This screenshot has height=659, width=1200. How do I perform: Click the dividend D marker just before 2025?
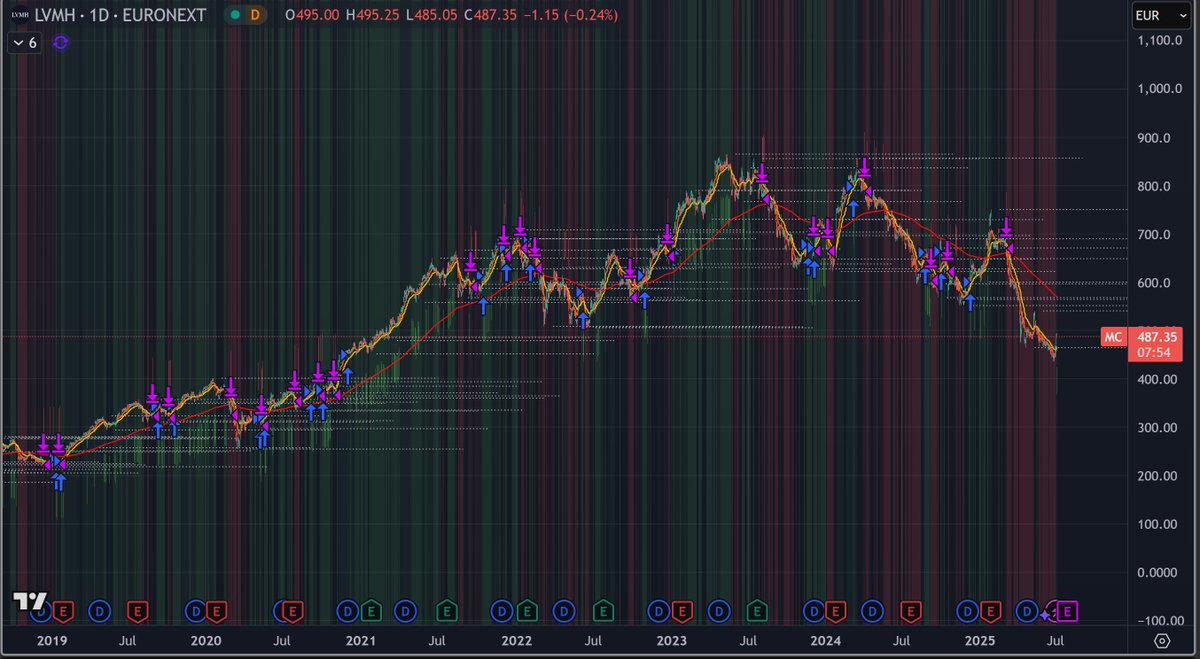[x=968, y=609]
